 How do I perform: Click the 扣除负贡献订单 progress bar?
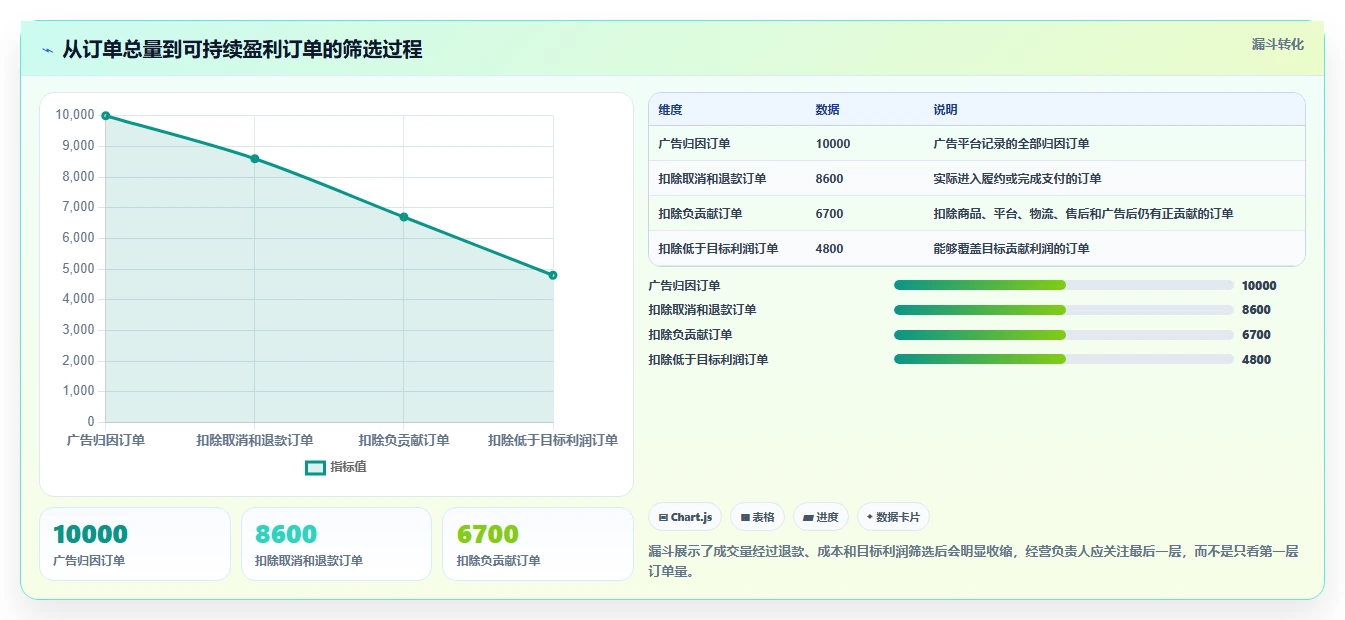coord(1064,334)
